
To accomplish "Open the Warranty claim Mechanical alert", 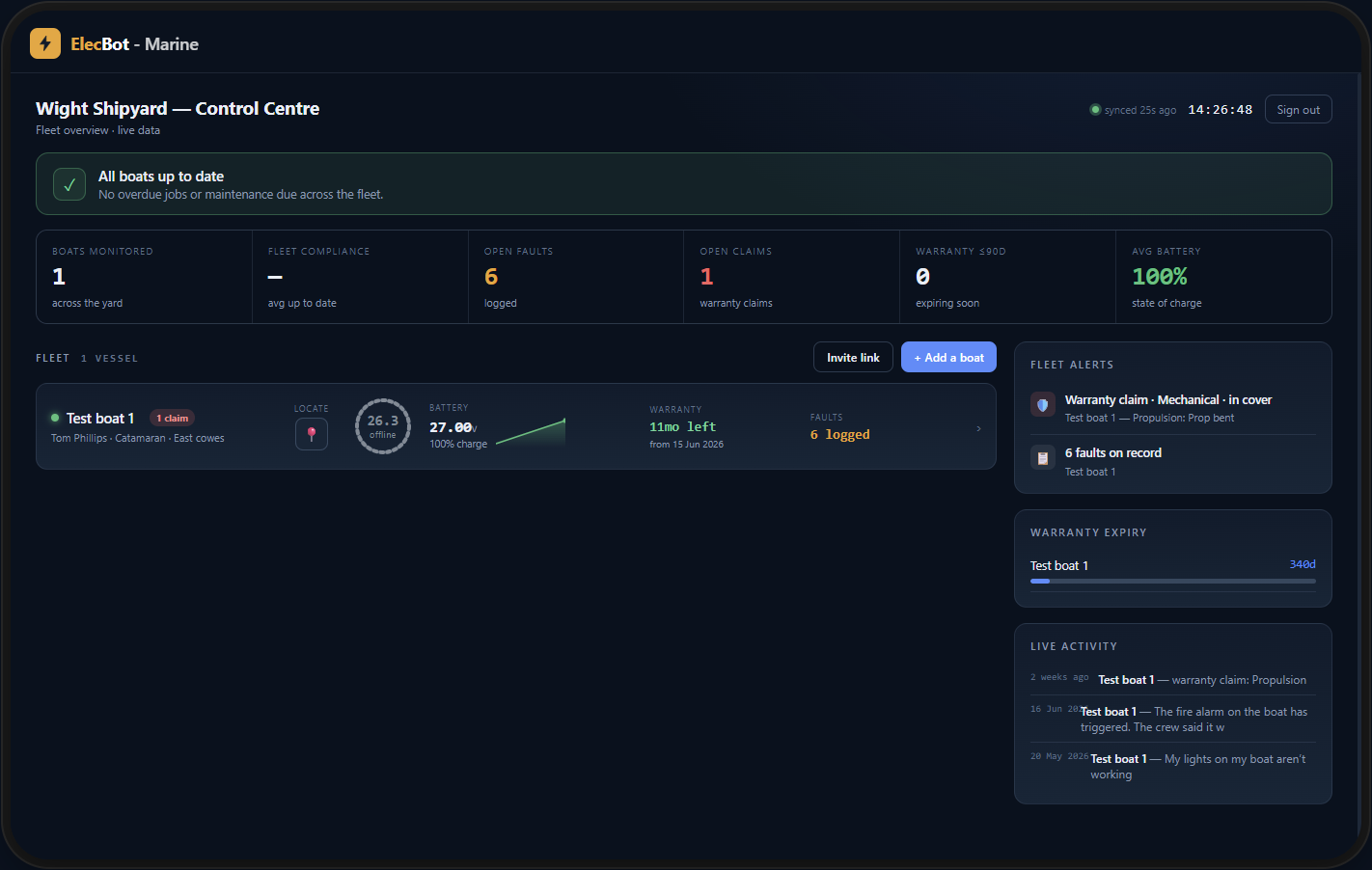I will point(1173,408).
